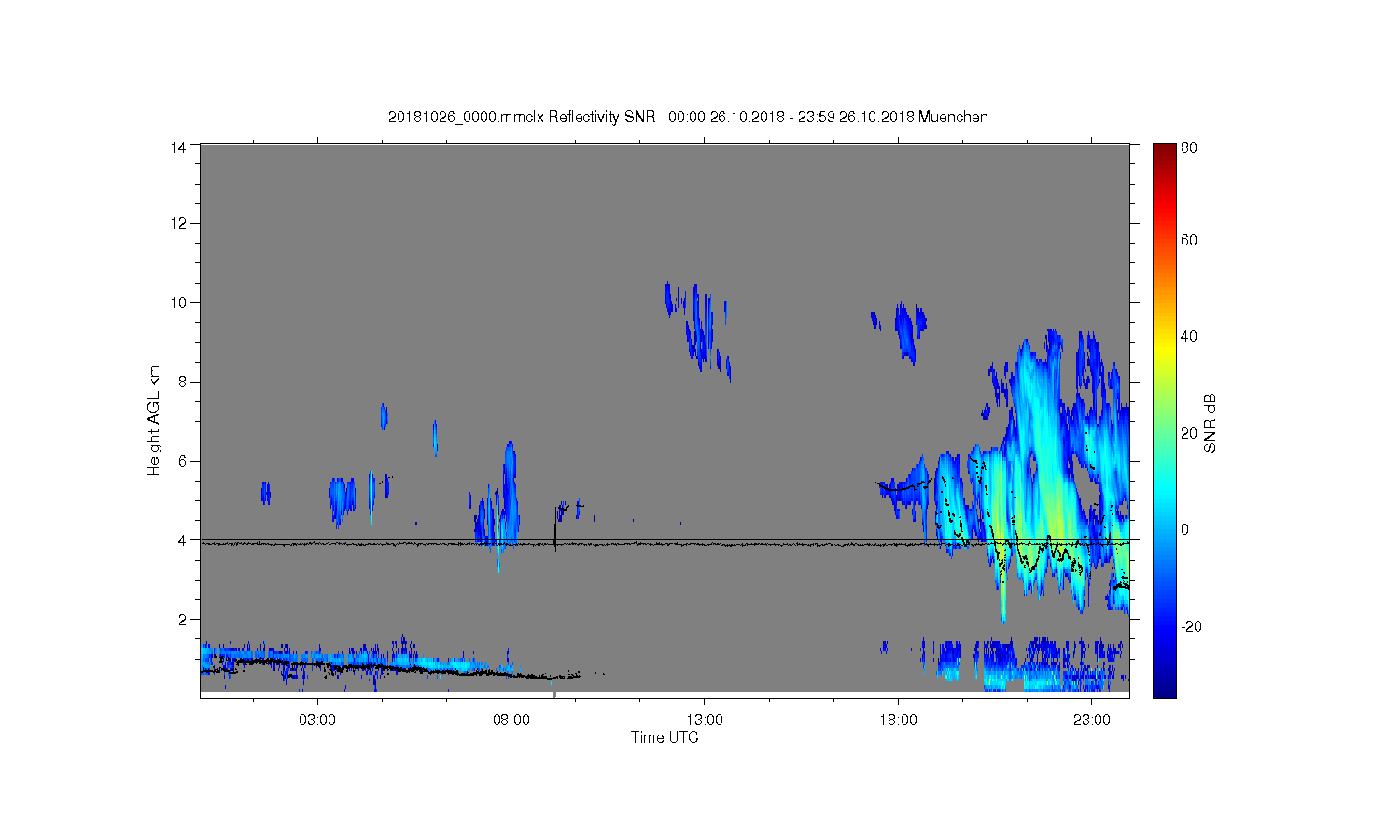Click the '18:00' time tick label
Viewport: 1400px width, 840px height.
899,721
